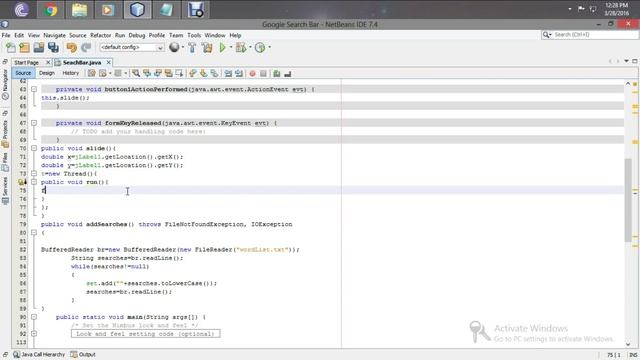Viewport: 640px width, 360px height.
Task: Collapse fold at line 70 slide method
Action: click(x=34, y=148)
